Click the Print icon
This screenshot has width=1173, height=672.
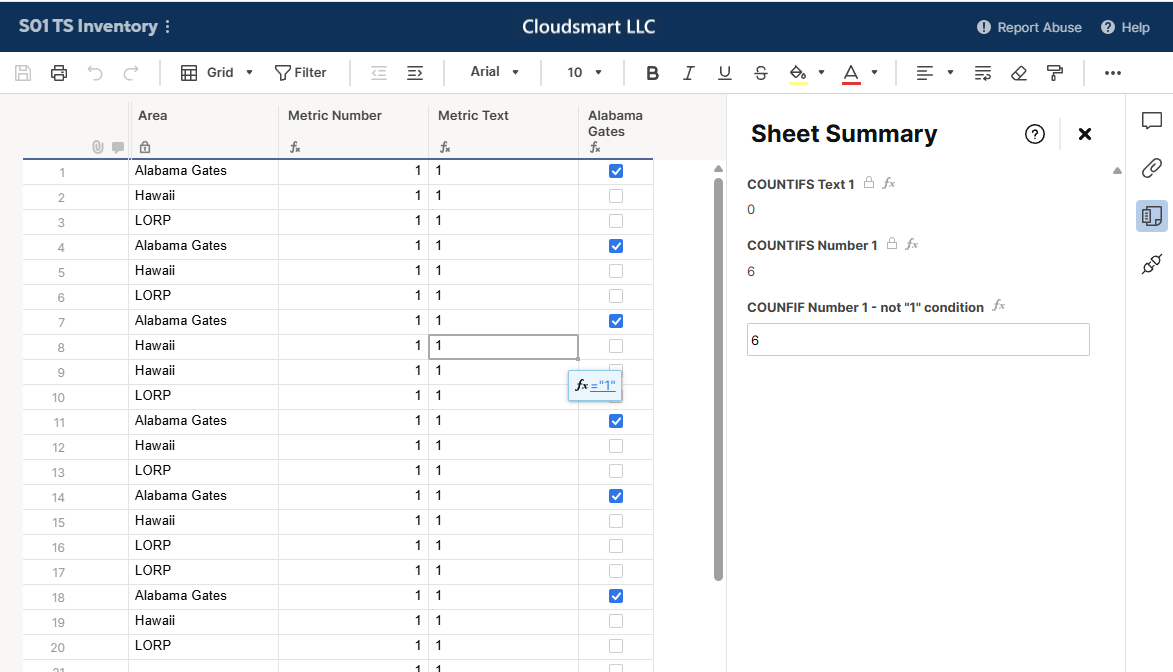coord(59,73)
